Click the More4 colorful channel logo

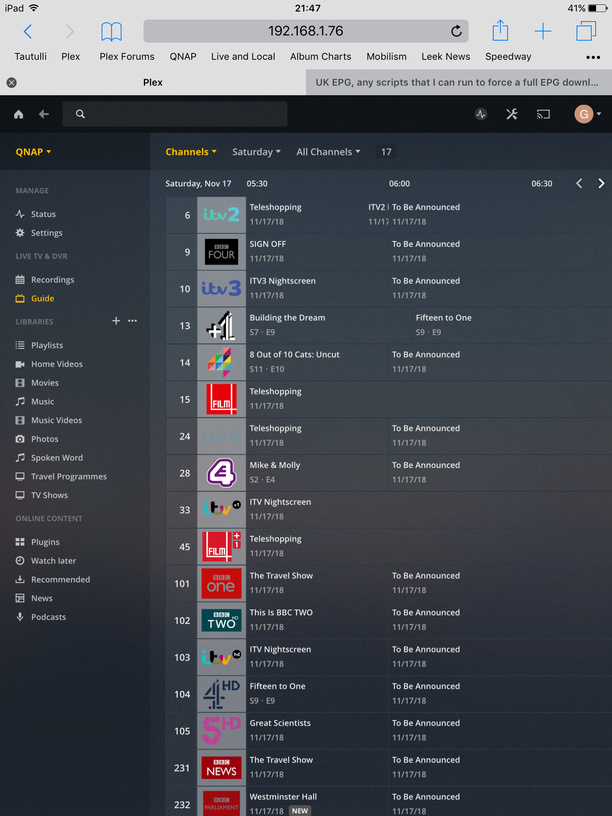tap(221, 362)
